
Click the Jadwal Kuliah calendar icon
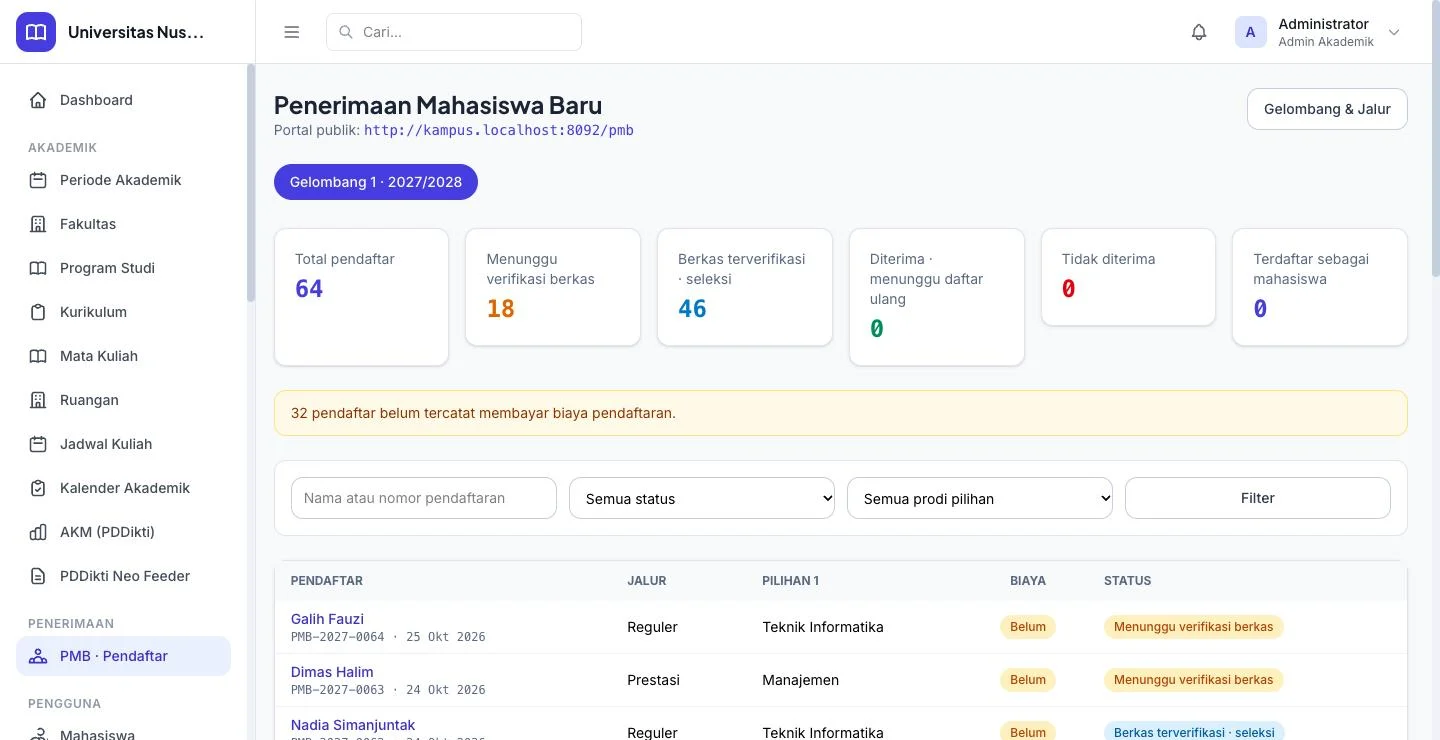[38, 444]
